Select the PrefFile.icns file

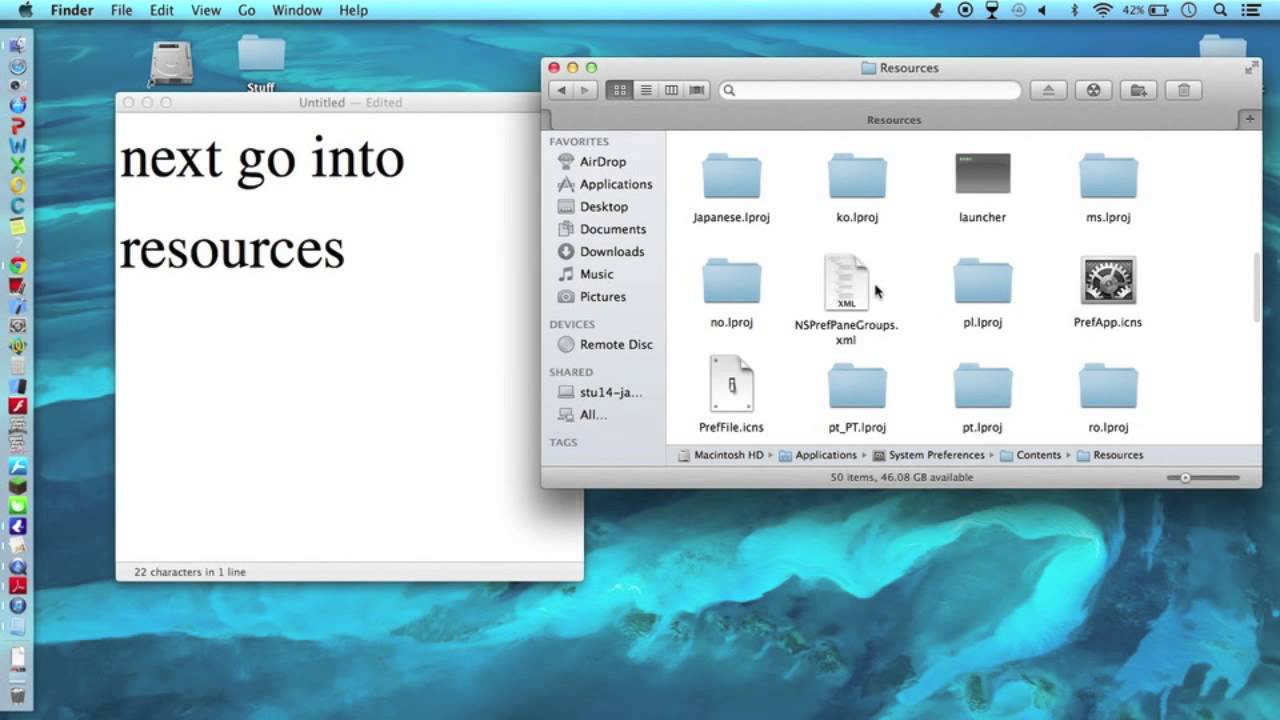(x=731, y=394)
